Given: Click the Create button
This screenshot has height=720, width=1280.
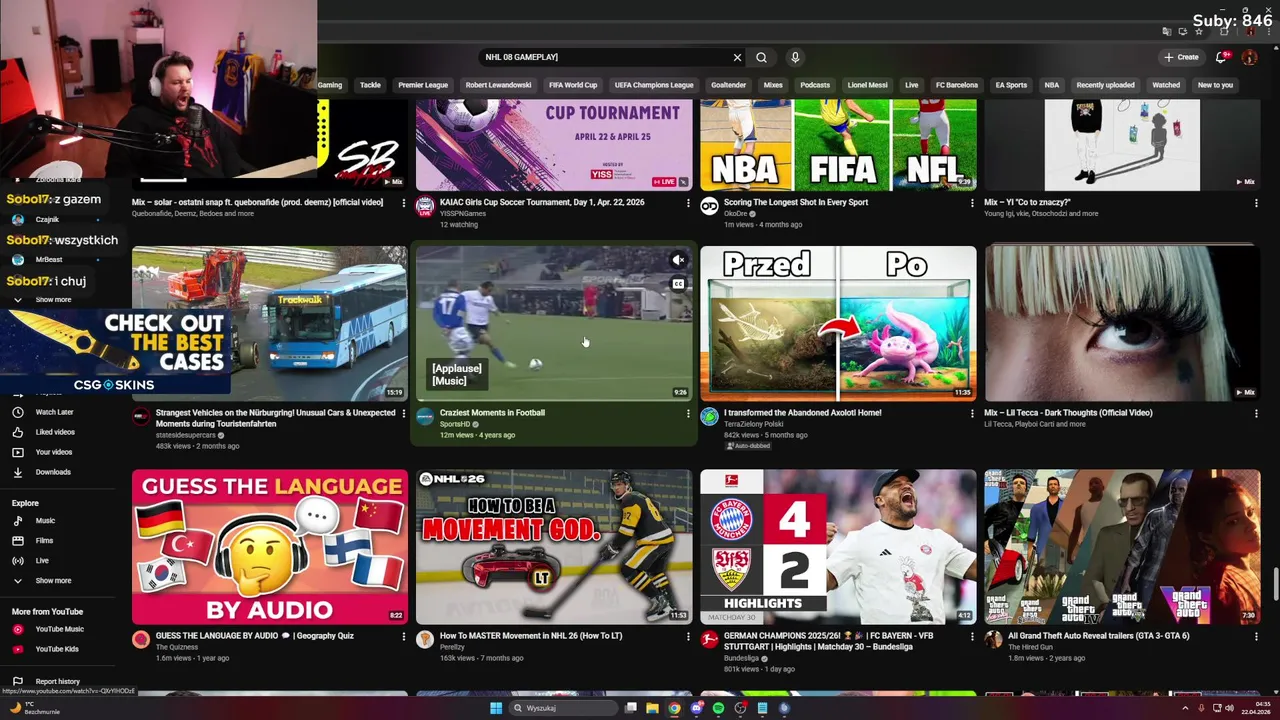Looking at the screenshot, I should click(1181, 57).
